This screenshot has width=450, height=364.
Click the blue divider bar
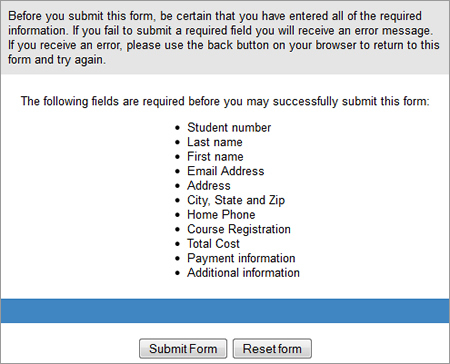click(x=225, y=311)
